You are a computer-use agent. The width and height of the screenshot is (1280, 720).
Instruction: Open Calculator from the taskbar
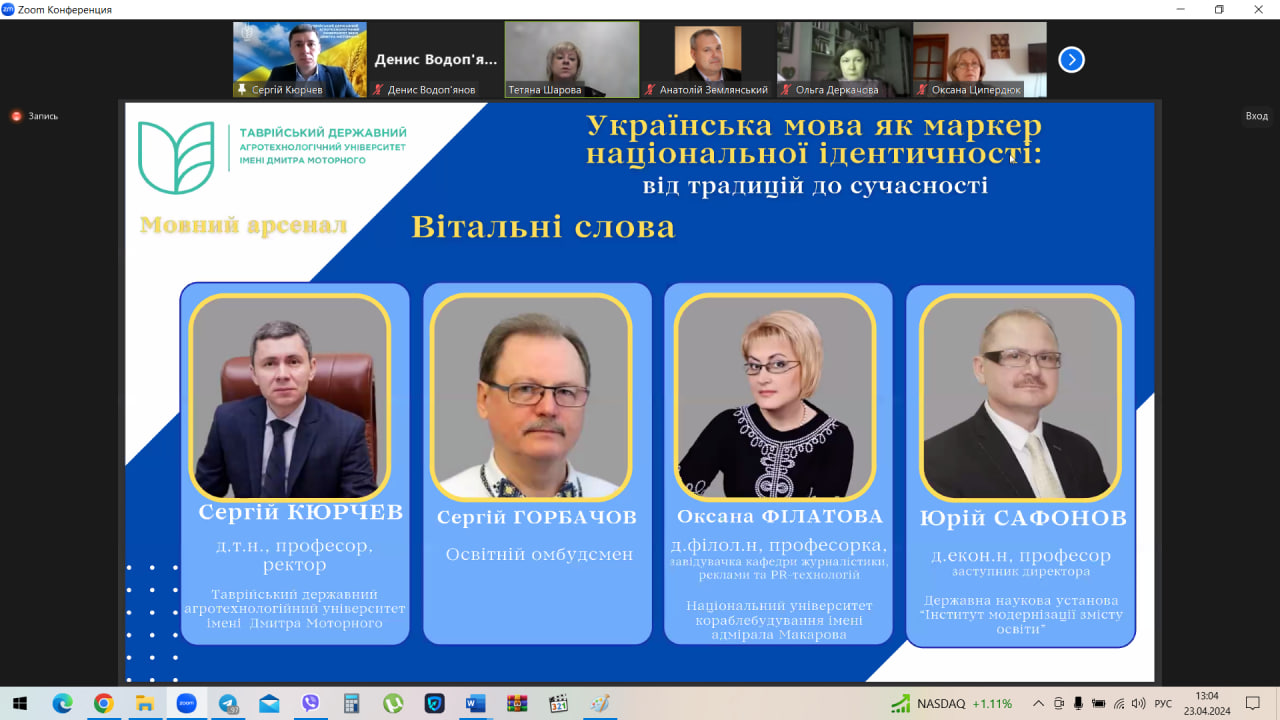(x=351, y=703)
